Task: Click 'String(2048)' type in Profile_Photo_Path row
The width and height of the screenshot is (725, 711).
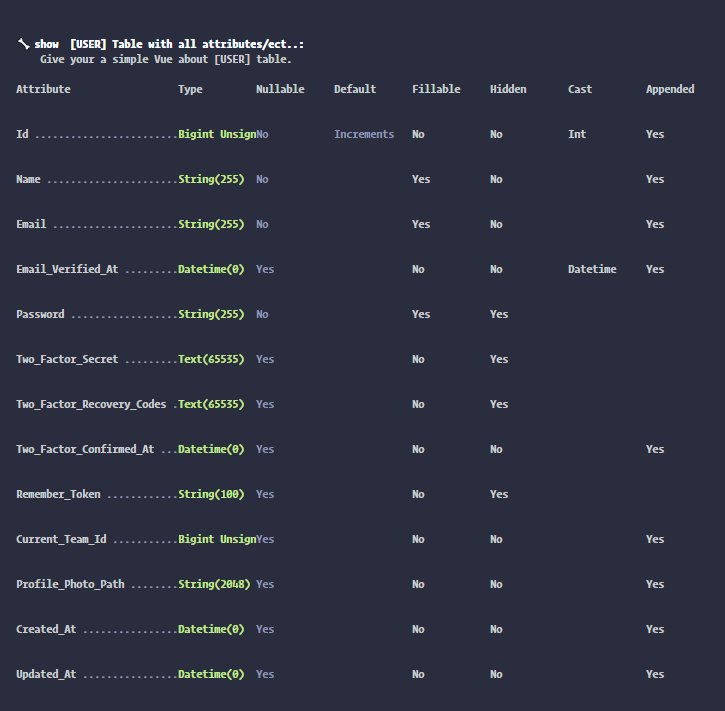Action: (214, 584)
